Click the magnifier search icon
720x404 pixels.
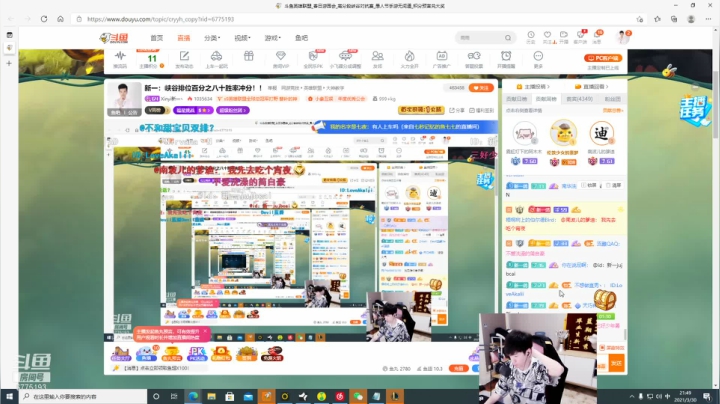tap(508, 38)
